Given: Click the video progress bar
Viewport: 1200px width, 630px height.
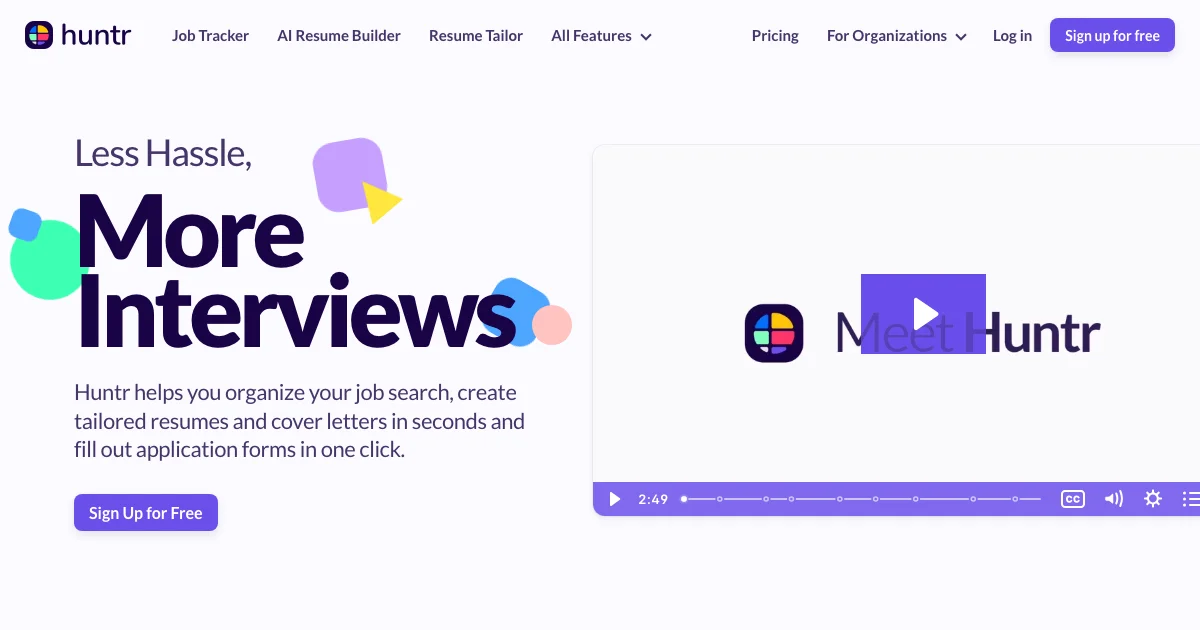Looking at the screenshot, I should click(x=862, y=499).
